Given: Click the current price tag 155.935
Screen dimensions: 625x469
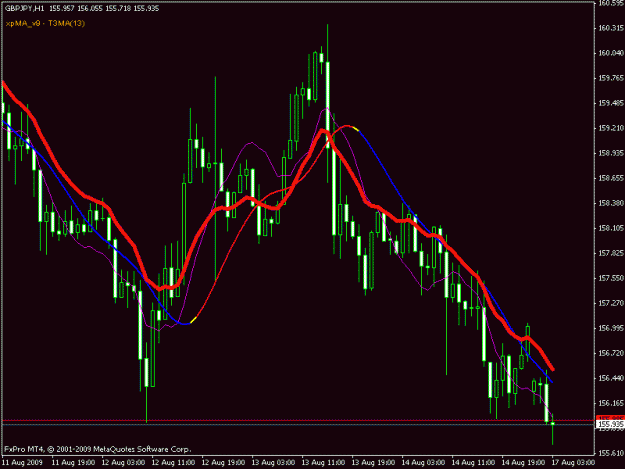Looking at the screenshot, I should click(610, 424).
